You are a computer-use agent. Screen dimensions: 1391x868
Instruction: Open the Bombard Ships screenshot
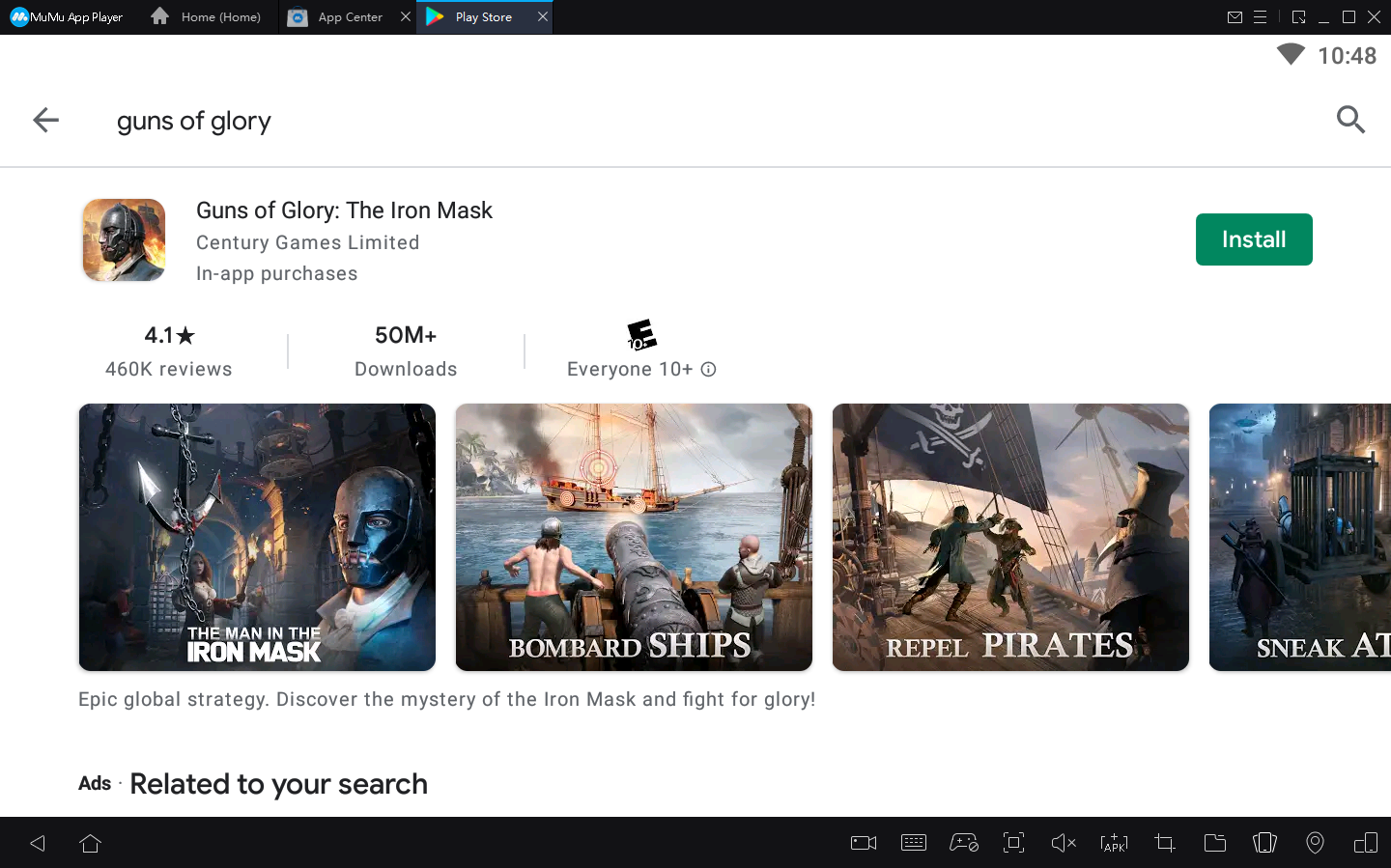click(x=634, y=537)
